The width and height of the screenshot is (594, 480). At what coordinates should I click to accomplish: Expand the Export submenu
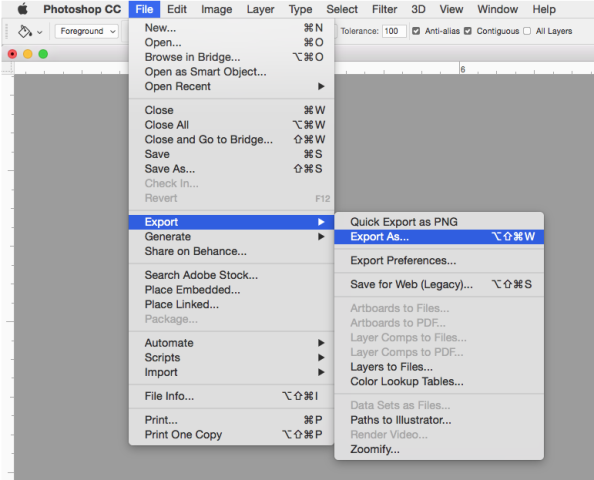tap(231, 222)
